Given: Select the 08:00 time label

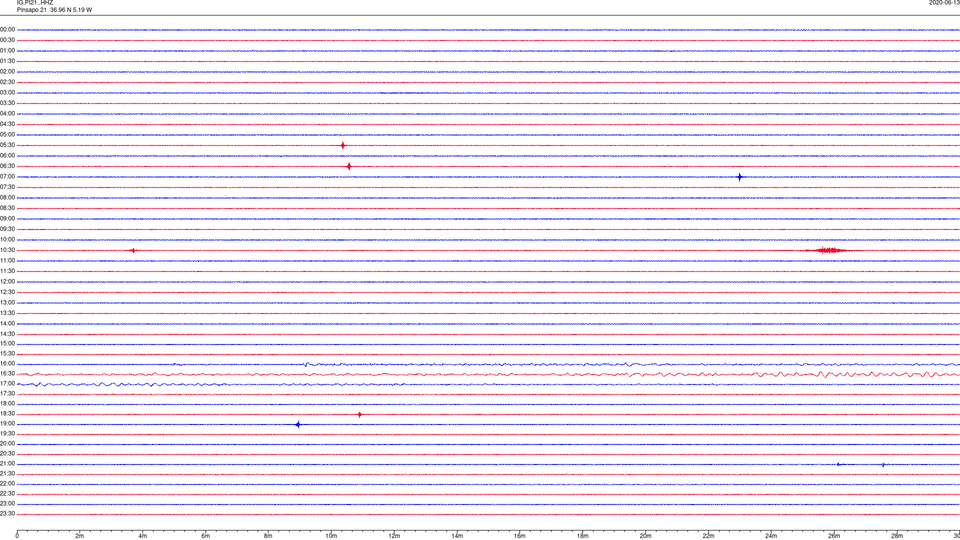Looking at the screenshot, I should tap(8, 198).
